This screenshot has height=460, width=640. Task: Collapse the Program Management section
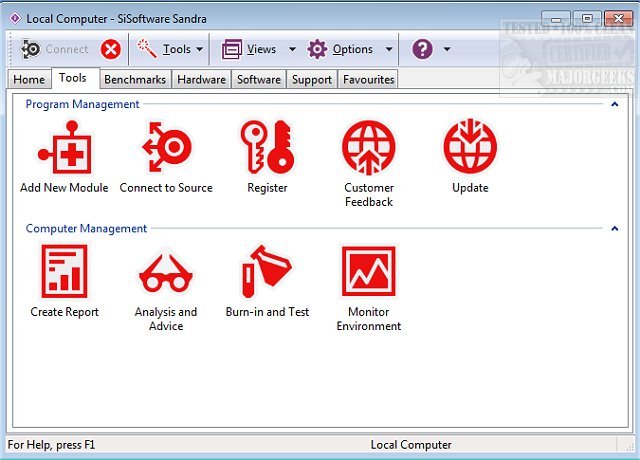pos(614,104)
